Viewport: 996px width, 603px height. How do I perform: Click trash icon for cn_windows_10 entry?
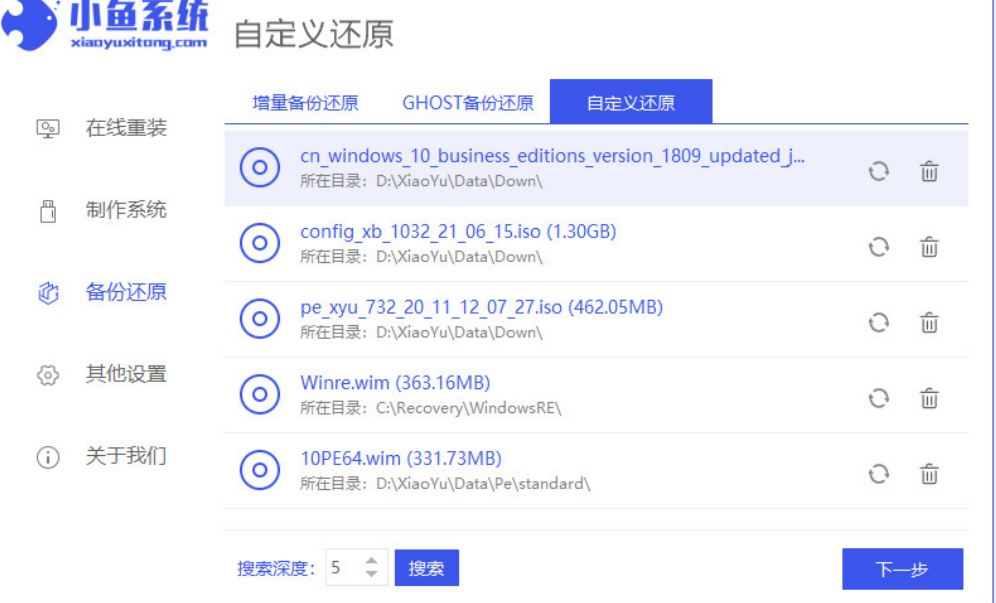pyautogui.click(x=929, y=171)
